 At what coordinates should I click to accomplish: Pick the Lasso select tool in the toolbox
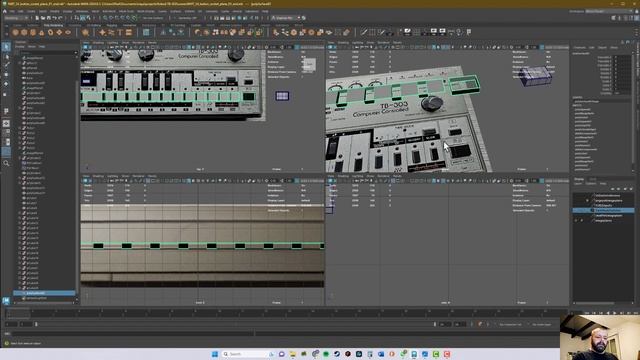[x=6, y=56]
